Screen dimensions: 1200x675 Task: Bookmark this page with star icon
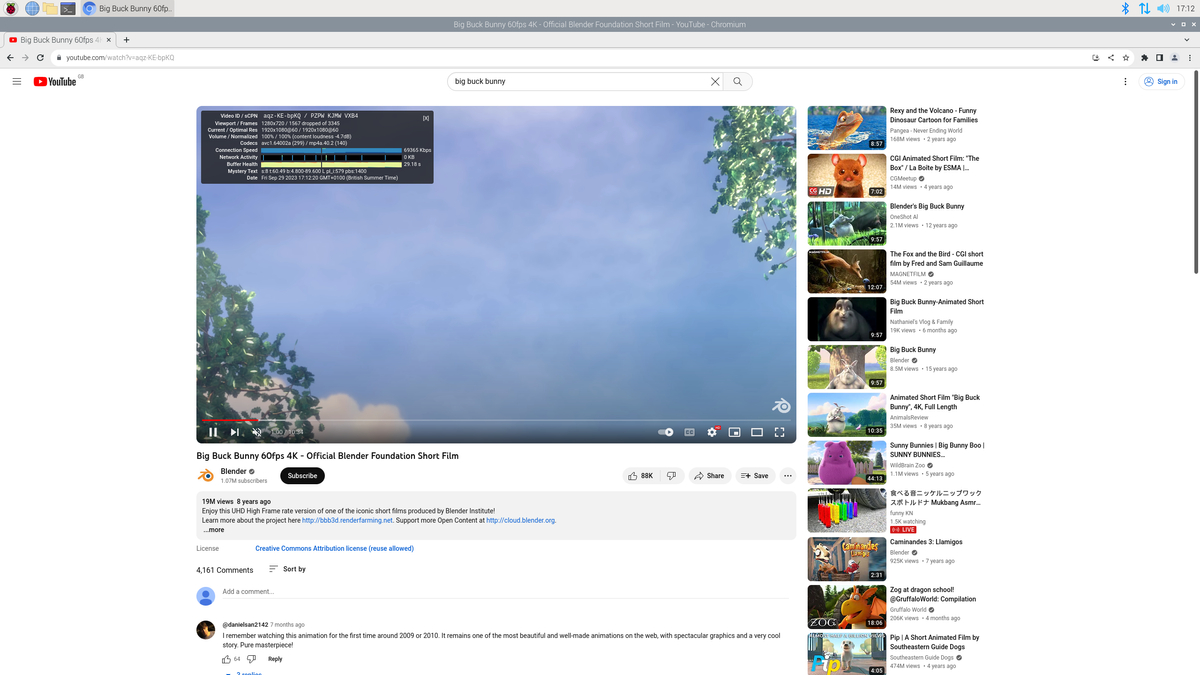click(x=1126, y=57)
